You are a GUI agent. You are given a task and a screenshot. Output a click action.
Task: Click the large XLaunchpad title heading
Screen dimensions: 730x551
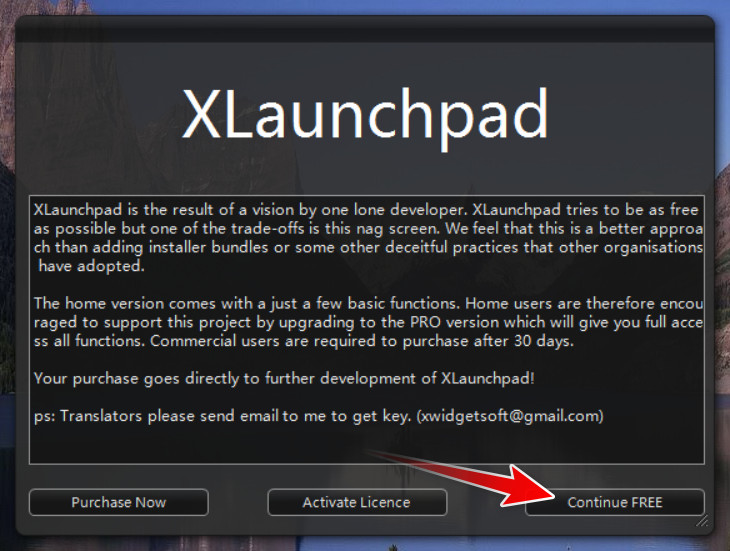pos(365,115)
